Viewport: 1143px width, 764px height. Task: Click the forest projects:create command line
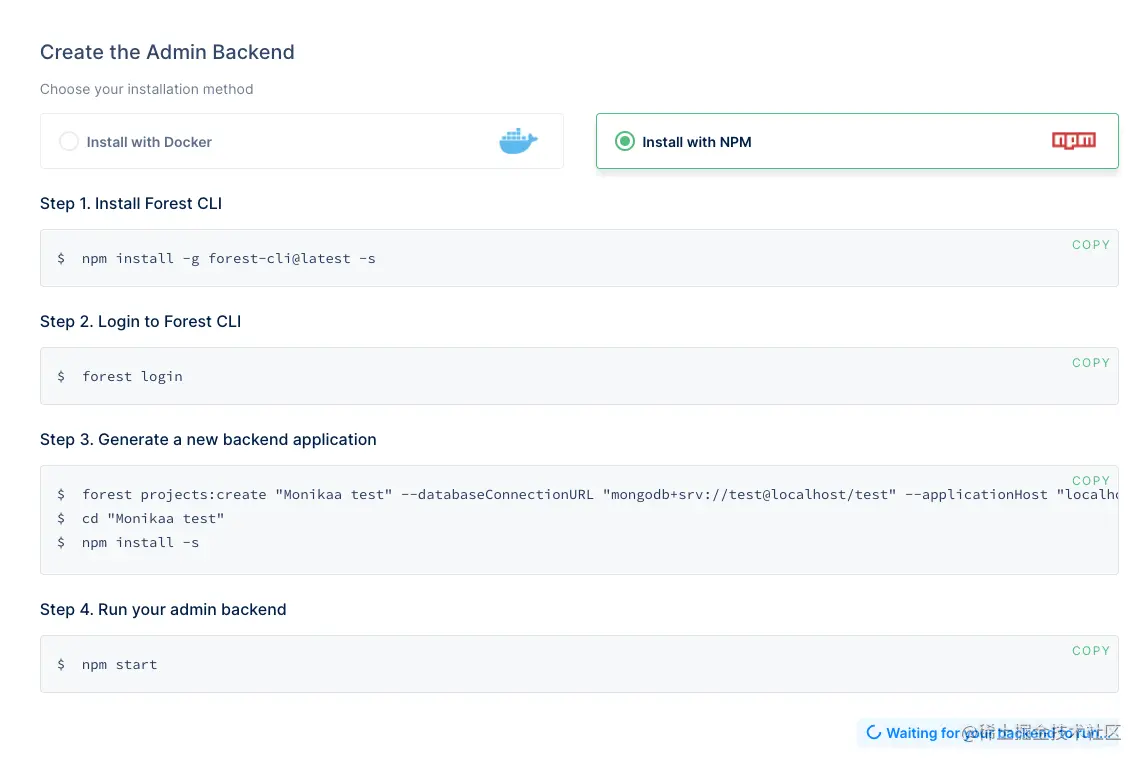tap(600, 494)
